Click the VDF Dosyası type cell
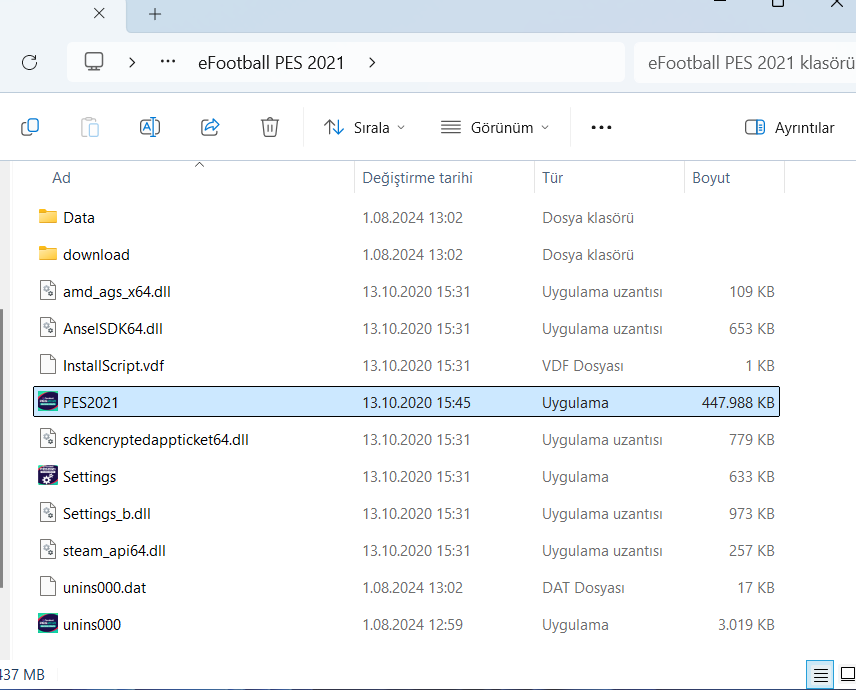The height and width of the screenshot is (690, 856). click(x=582, y=366)
